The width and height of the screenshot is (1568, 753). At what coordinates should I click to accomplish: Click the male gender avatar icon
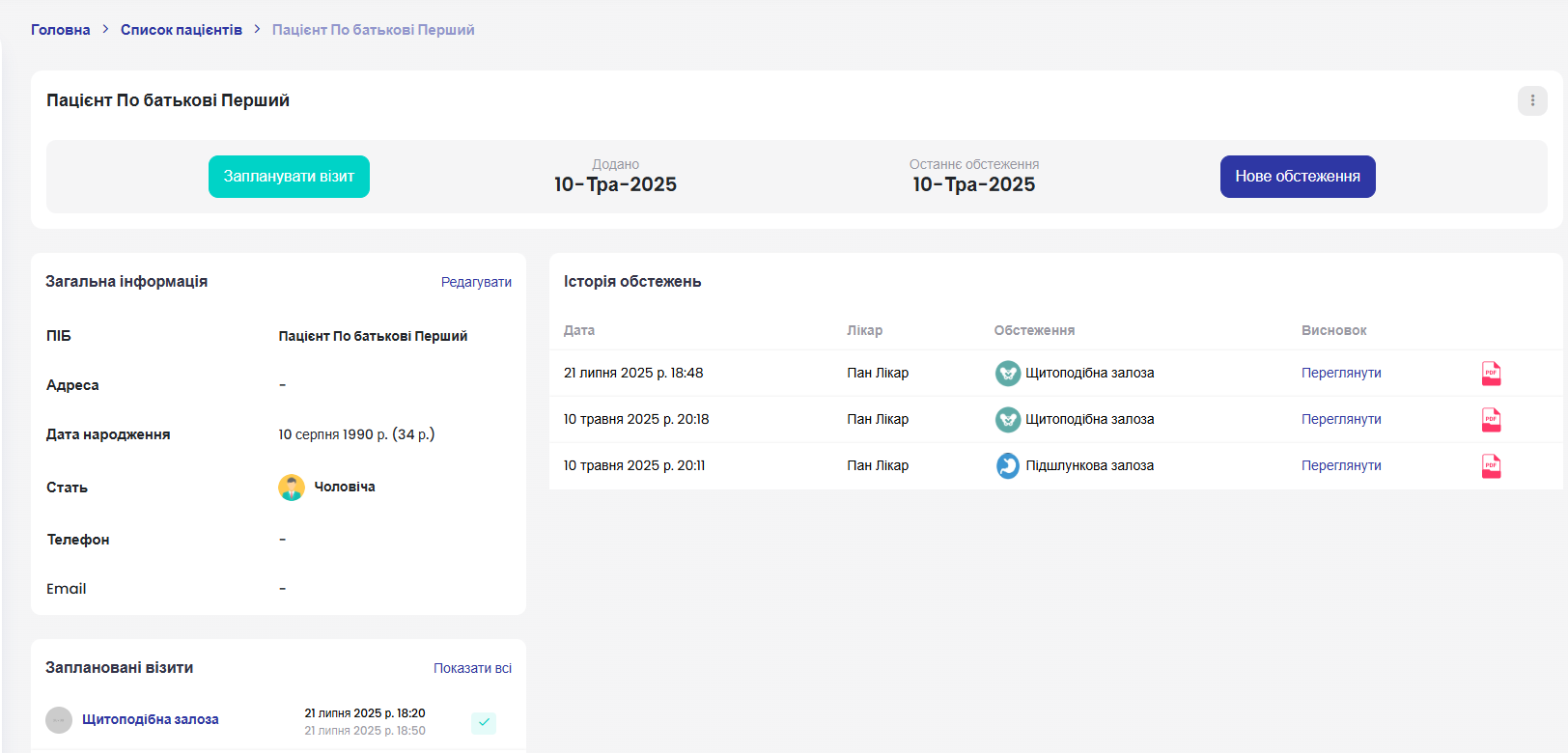pos(292,488)
